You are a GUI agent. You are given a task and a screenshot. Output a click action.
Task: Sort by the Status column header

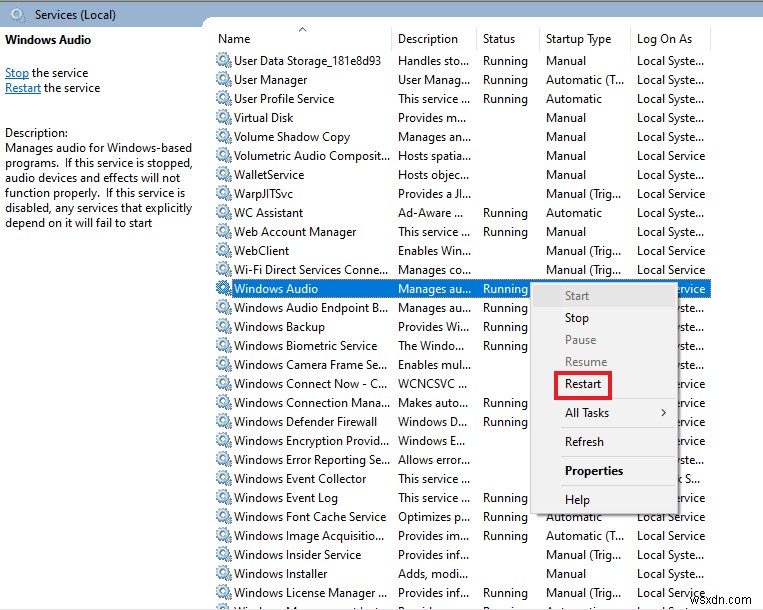(499, 38)
